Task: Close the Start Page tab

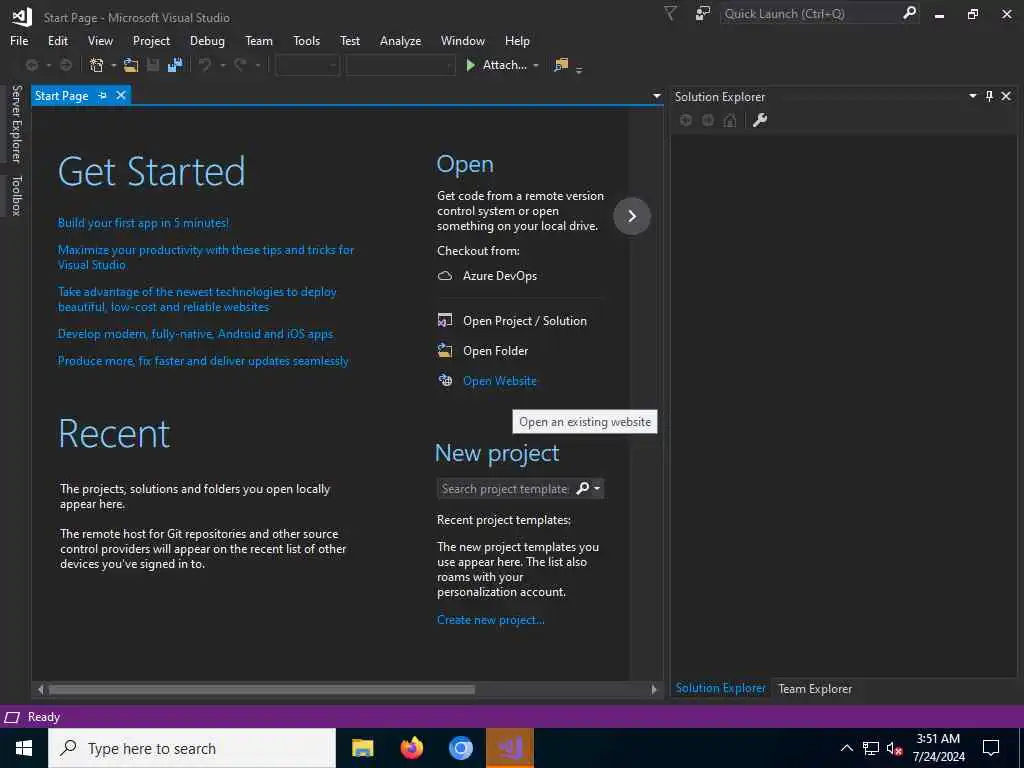Action: click(121, 95)
